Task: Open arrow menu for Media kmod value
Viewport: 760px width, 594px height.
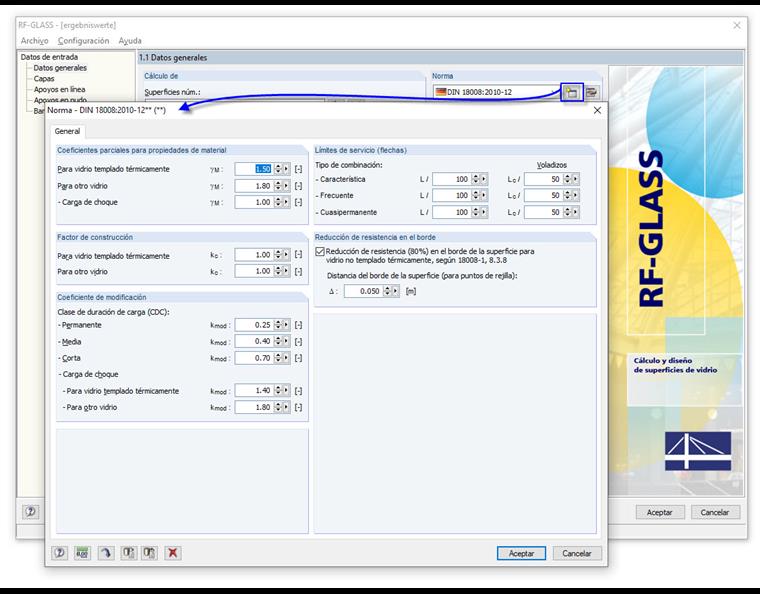Action: (286, 342)
